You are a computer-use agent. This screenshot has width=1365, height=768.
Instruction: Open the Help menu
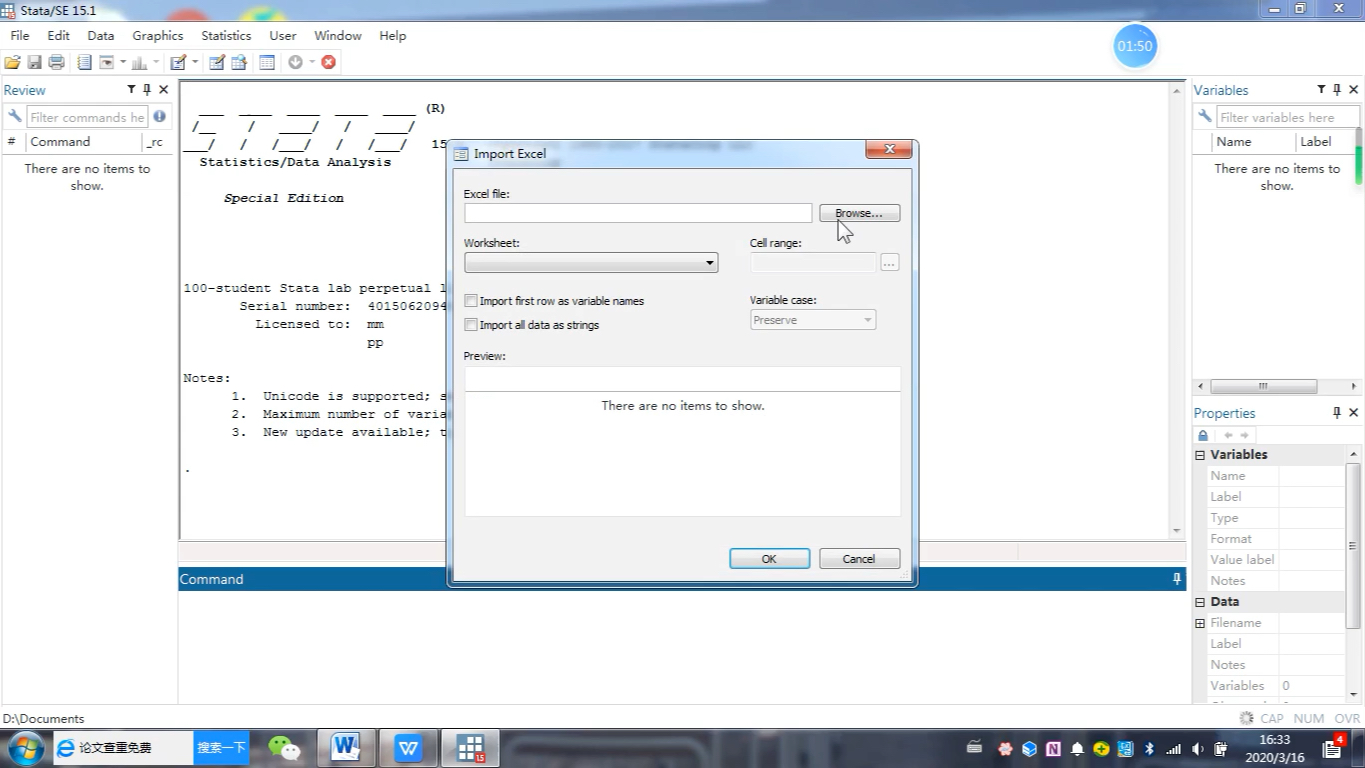[393, 35]
